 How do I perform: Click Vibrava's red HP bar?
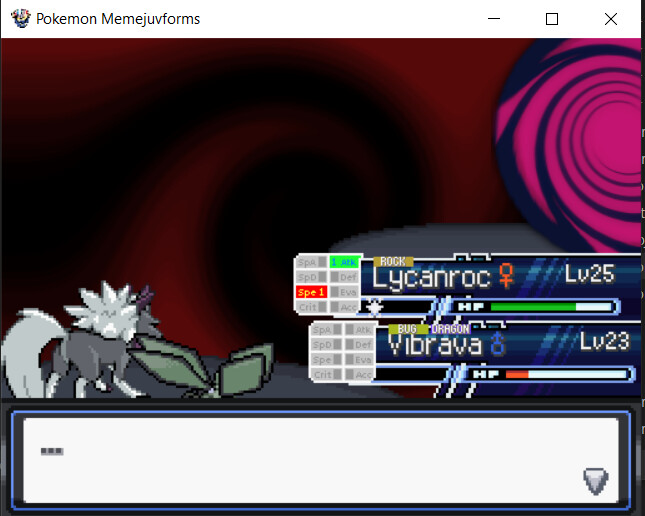coord(517,374)
